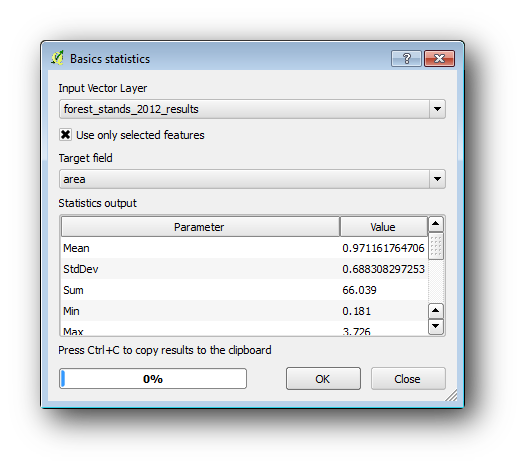
Task: Click OK to compute statistics
Action: click(323, 379)
